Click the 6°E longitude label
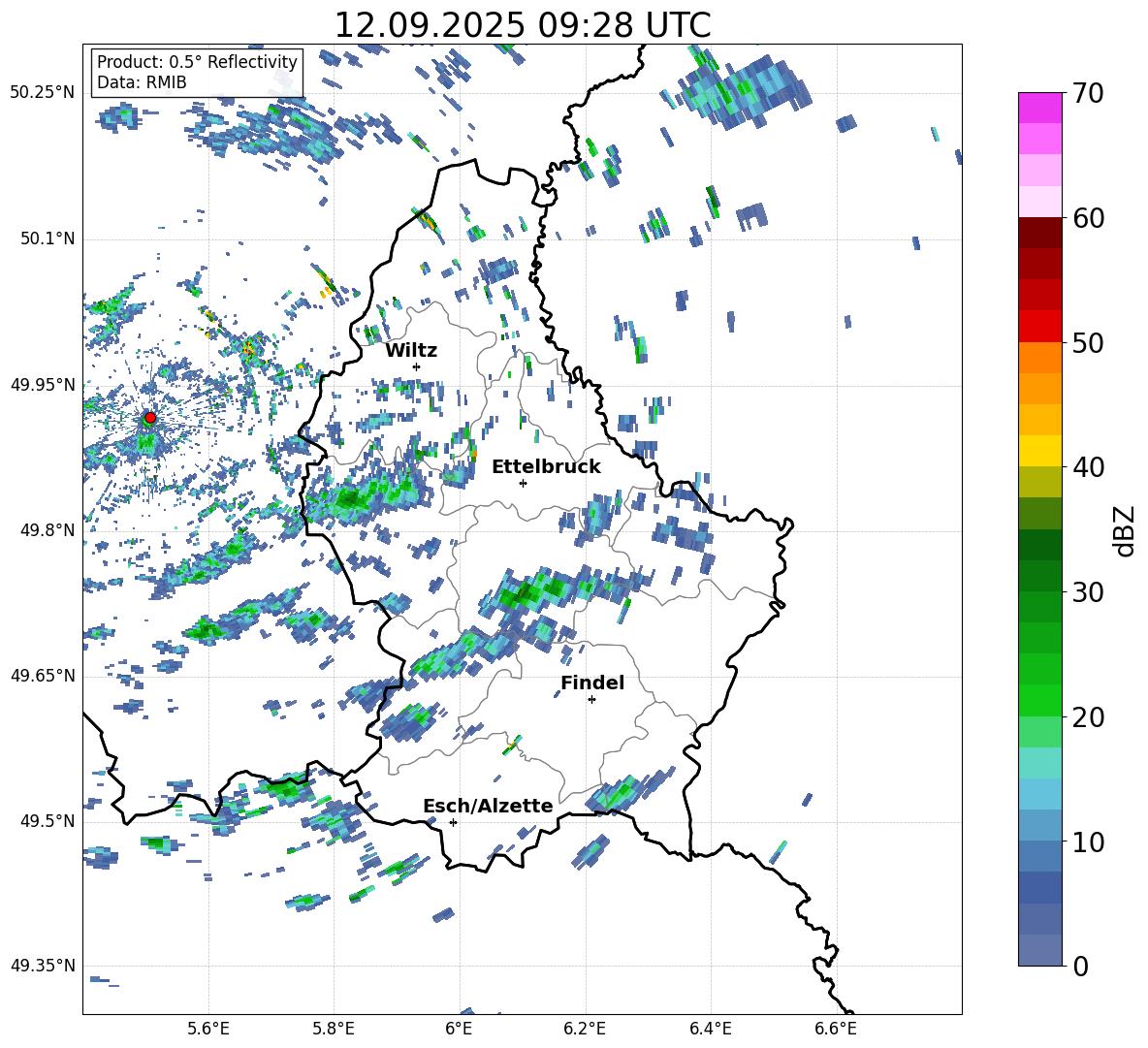The image size is (1148, 1048). [x=459, y=1029]
